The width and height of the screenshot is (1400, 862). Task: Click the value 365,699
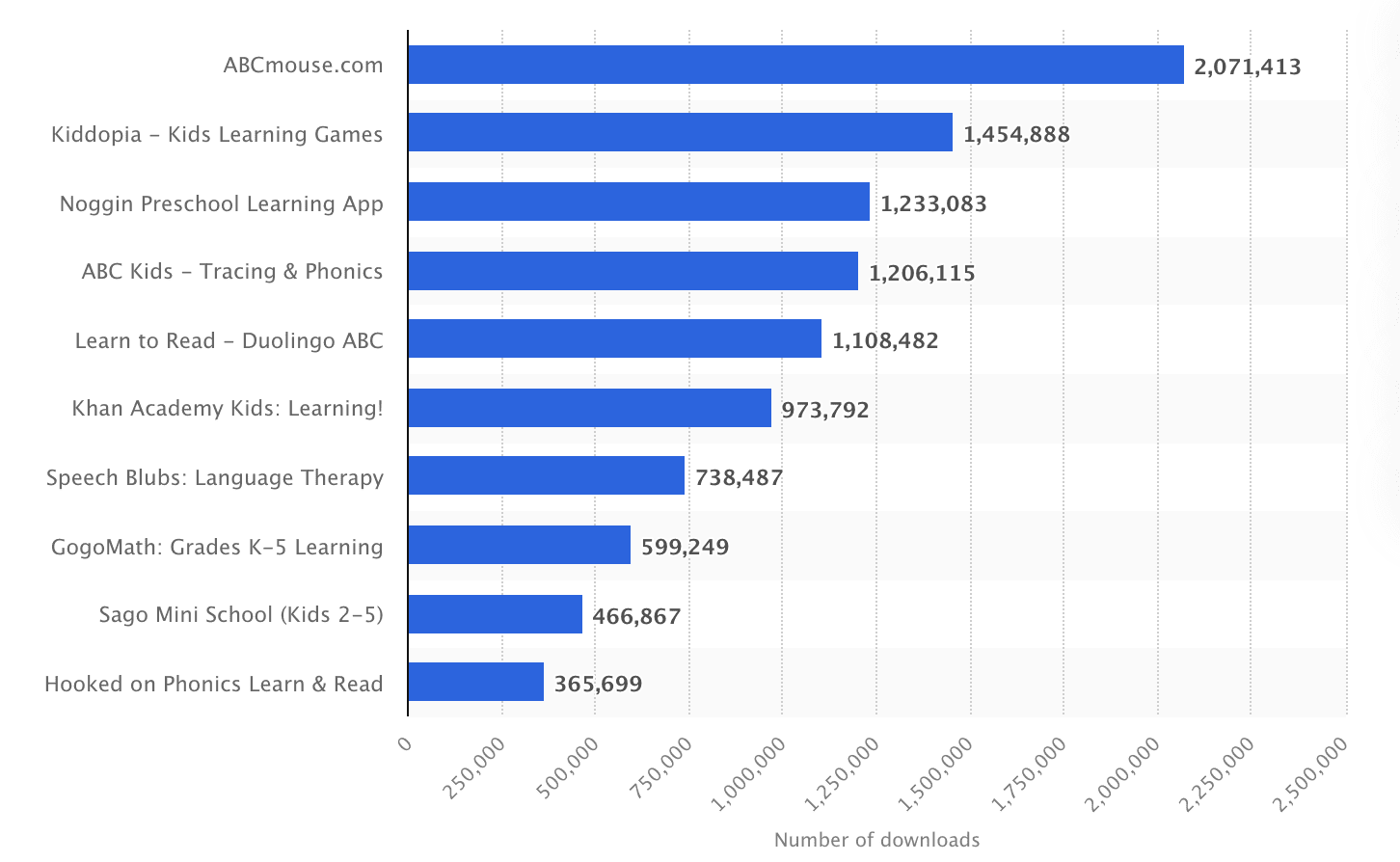tap(598, 685)
